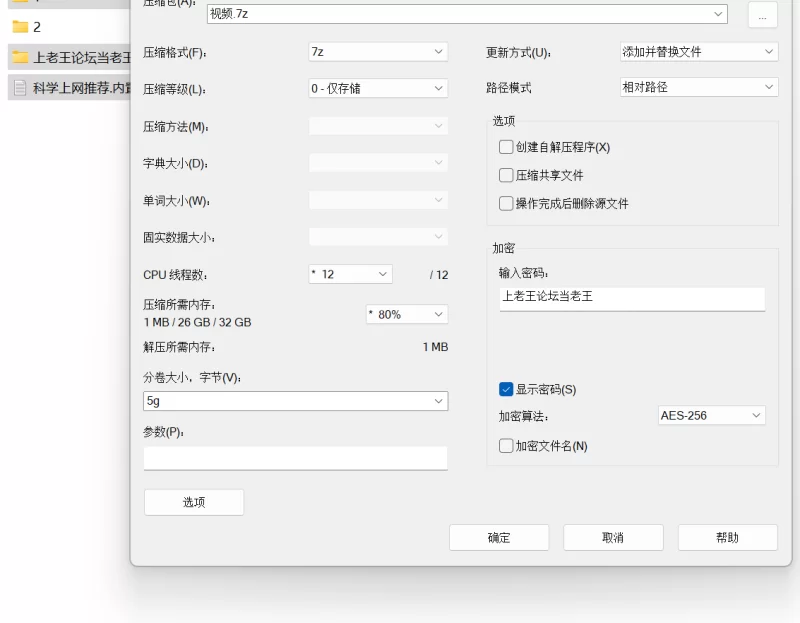Uncheck the 显示密码(S) checkbox
The image size is (800, 623).
coord(506,389)
